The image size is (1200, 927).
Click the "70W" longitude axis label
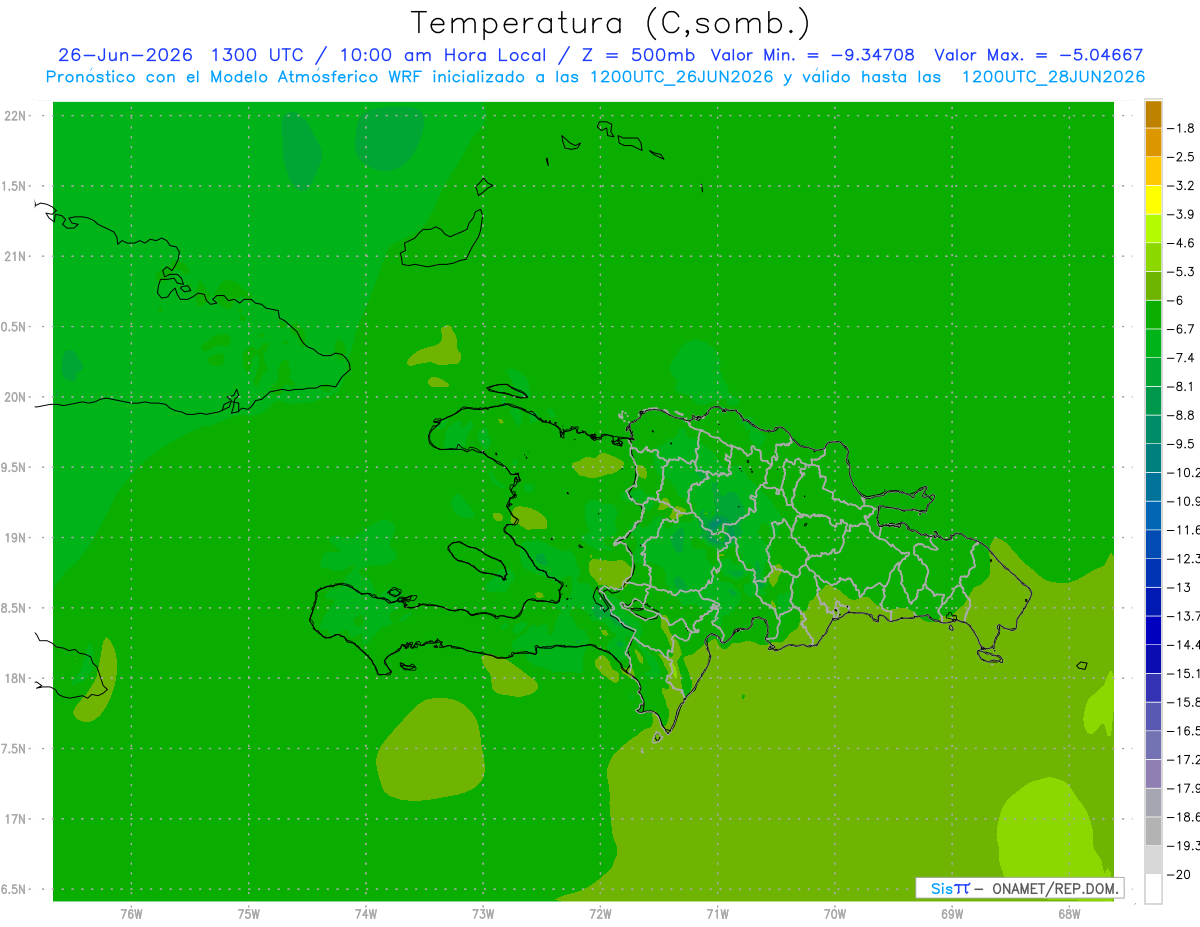coord(835,913)
